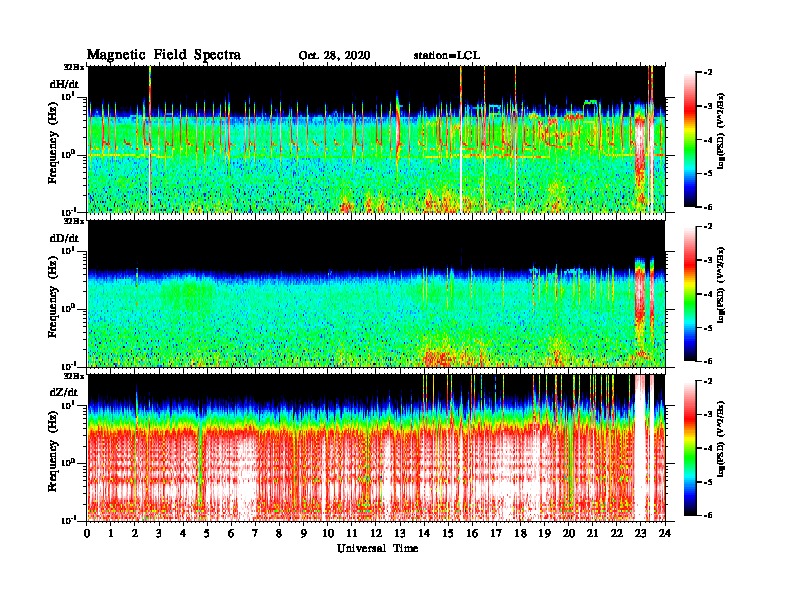
Task: Click hour tick label 19 on time axis
Action: tap(544, 533)
